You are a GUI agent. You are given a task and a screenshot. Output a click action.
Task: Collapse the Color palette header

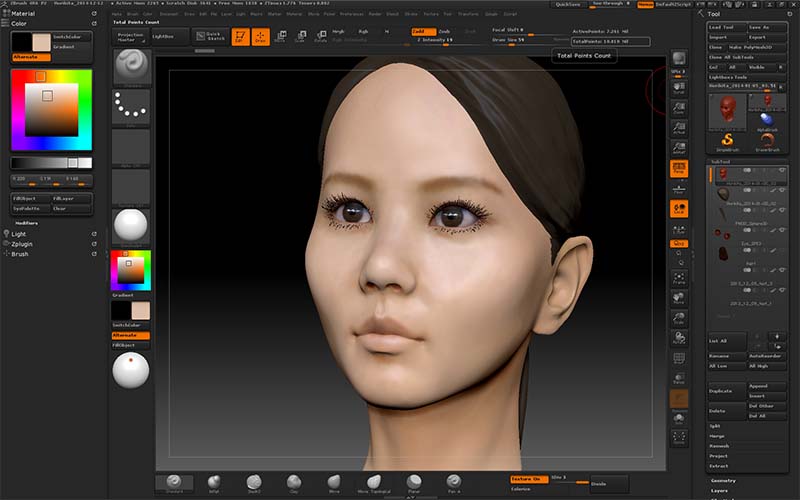19,24
